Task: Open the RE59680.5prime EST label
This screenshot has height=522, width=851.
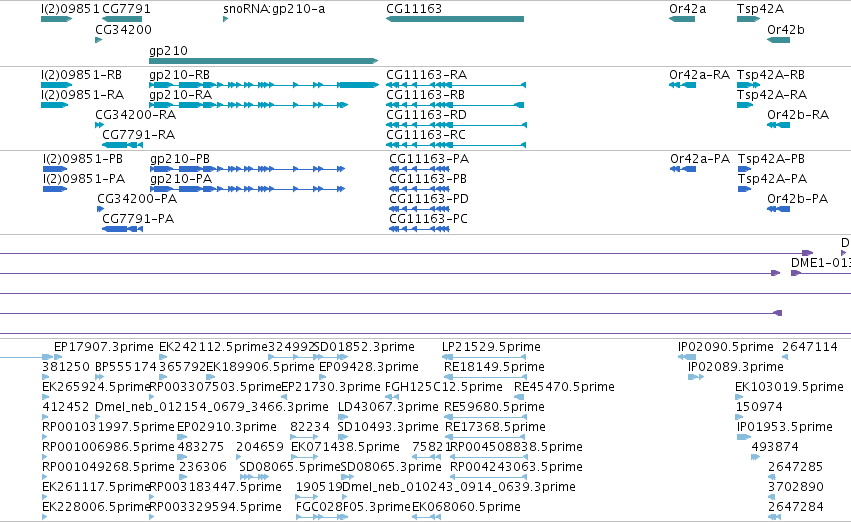Action: point(494,407)
